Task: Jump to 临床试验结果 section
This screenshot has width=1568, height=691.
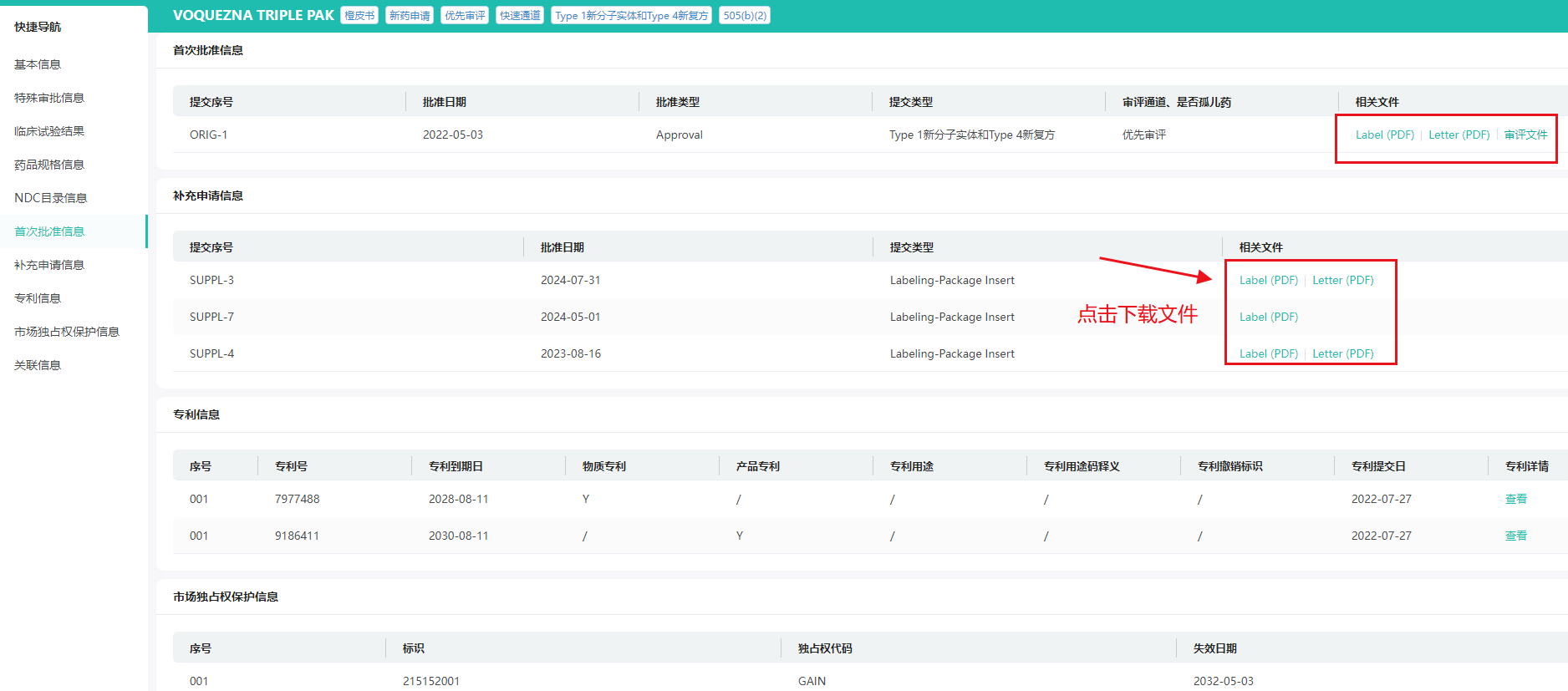Action: [x=49, y=131]
